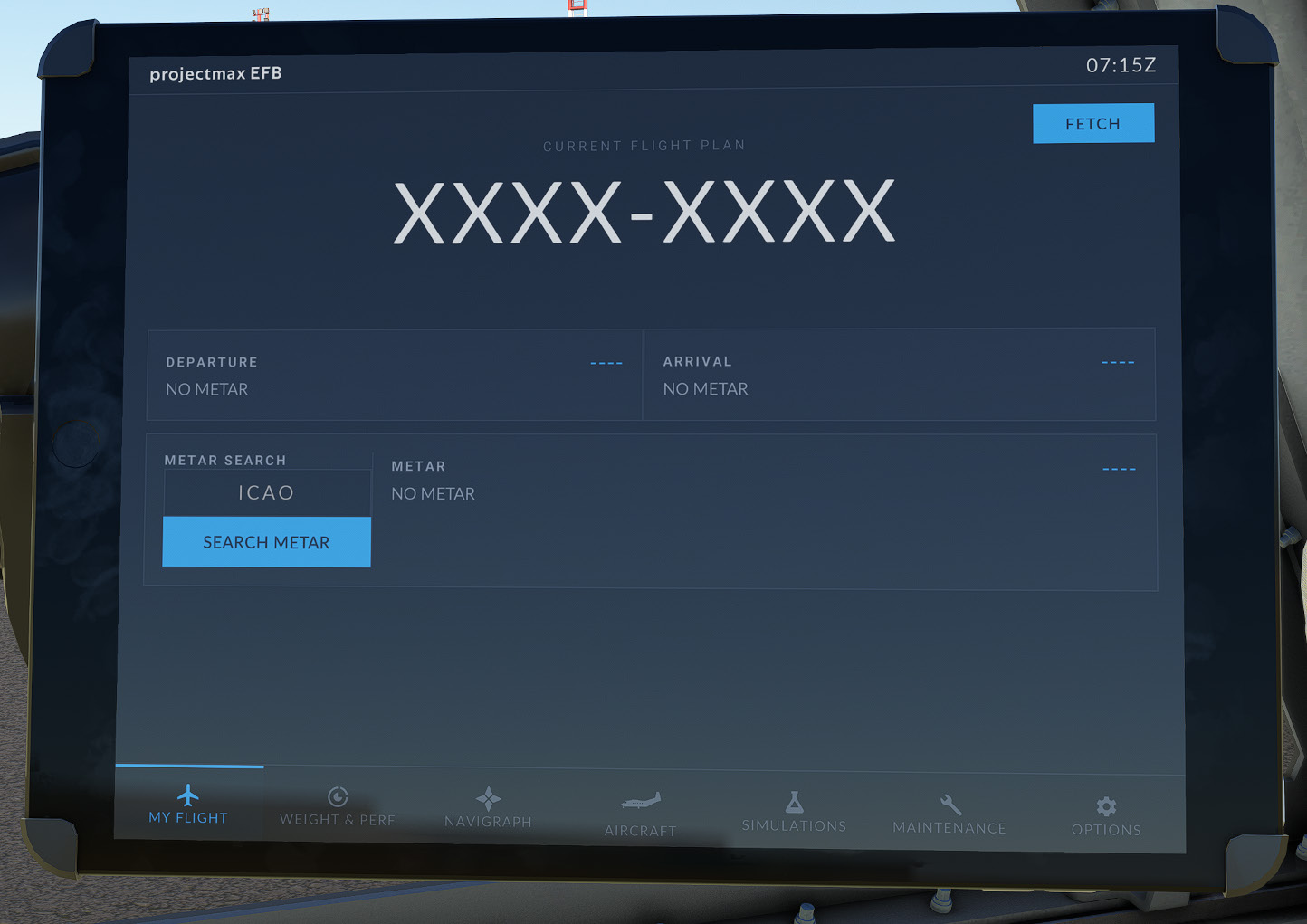Open the NAVIGRAPH tab label
1307x924 pixels.
[x=488, y=822]
